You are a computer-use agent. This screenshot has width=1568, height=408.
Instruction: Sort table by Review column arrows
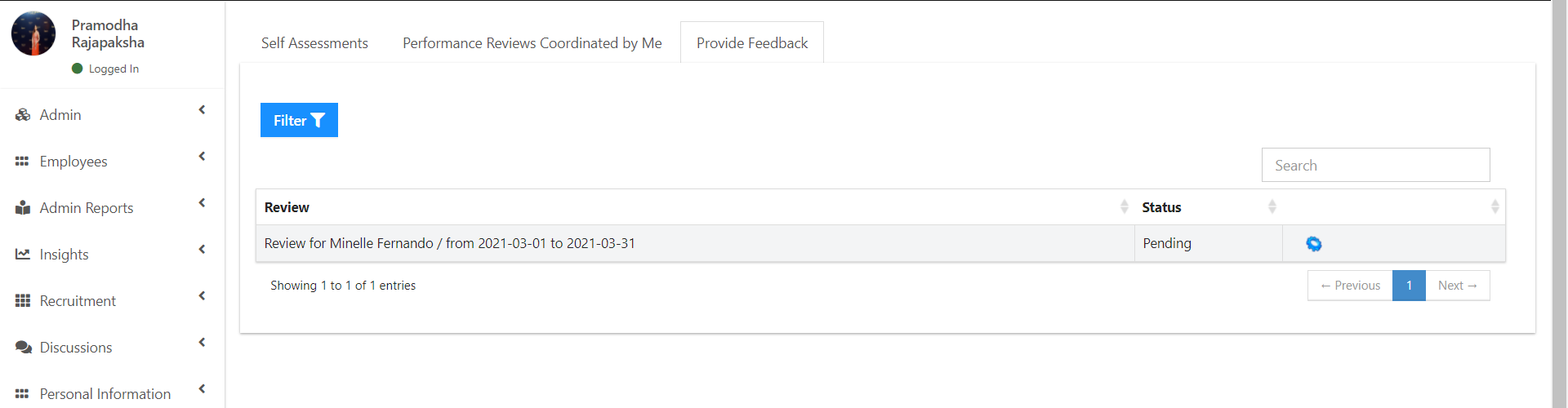(1125, 207)
